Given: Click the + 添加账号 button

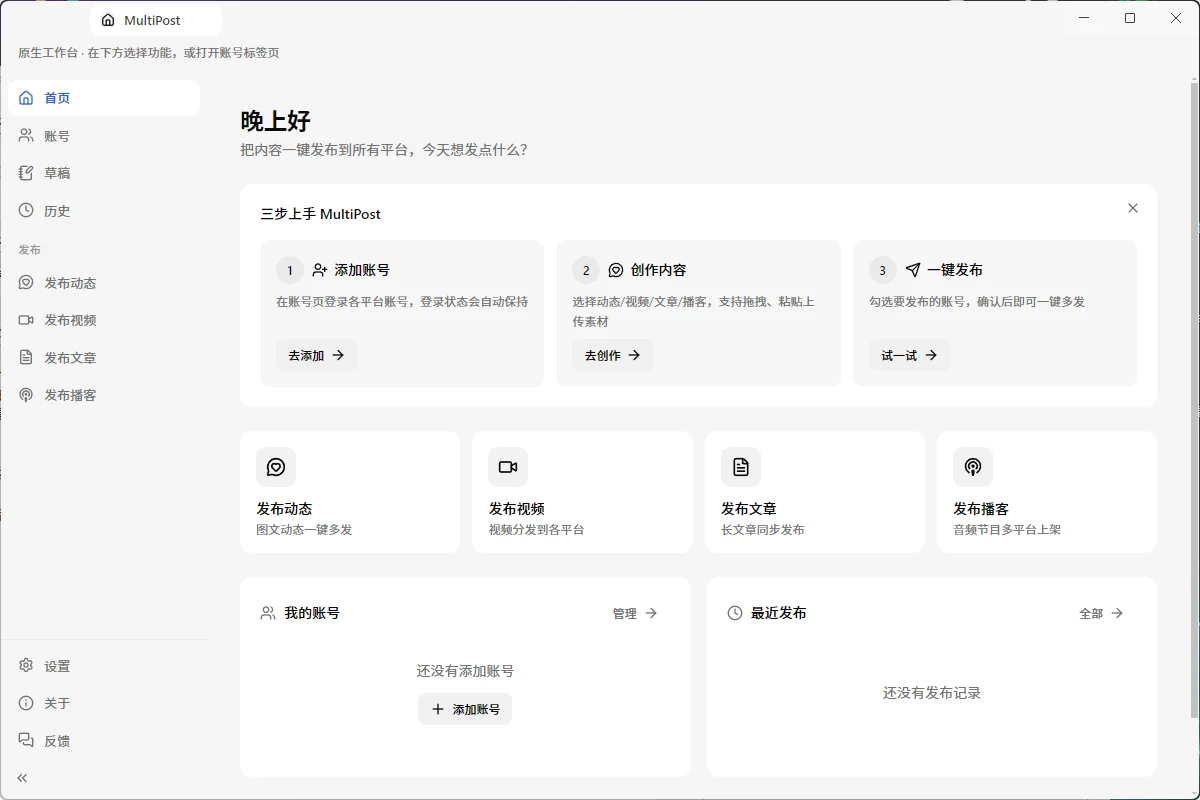Looking at the screenshot, I should pyautogui.click(x=465, y=709).
